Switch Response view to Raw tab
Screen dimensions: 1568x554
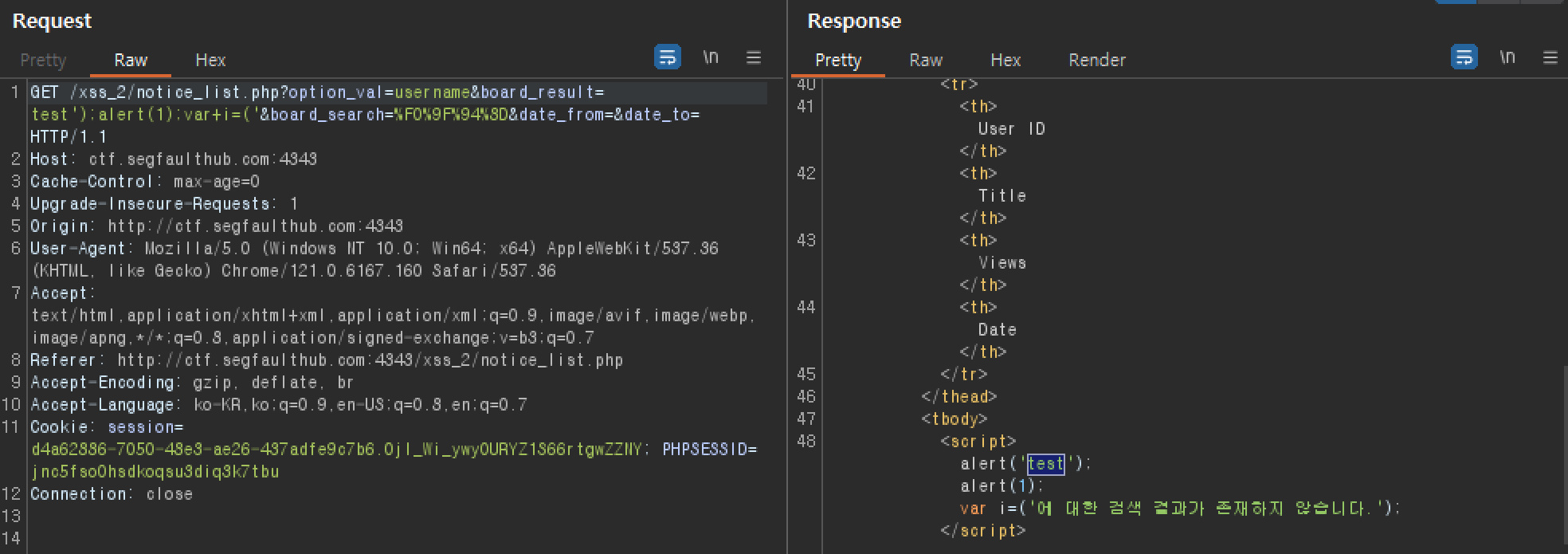[x=926, y=61]
